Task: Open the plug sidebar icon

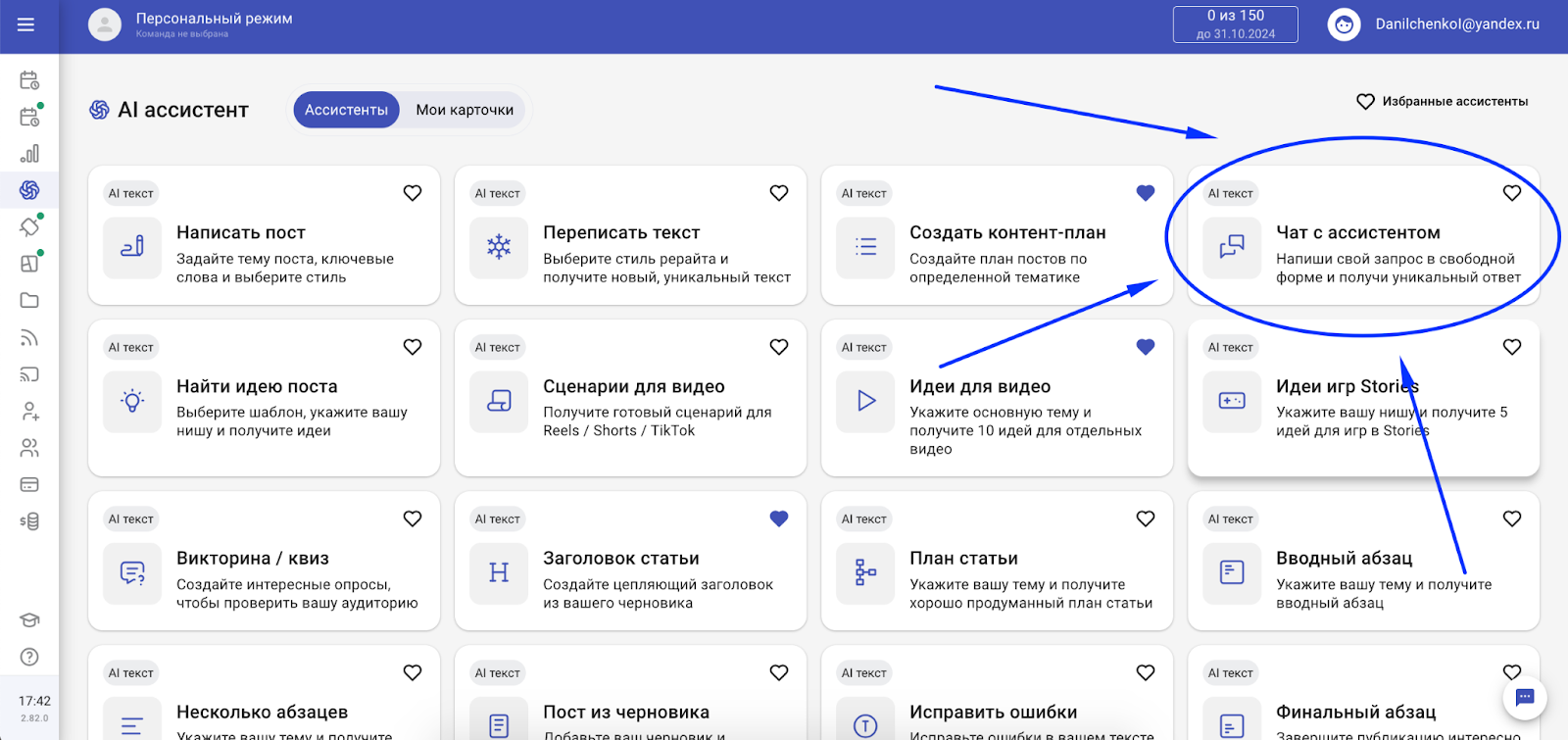Action: (x=29, y=226)
